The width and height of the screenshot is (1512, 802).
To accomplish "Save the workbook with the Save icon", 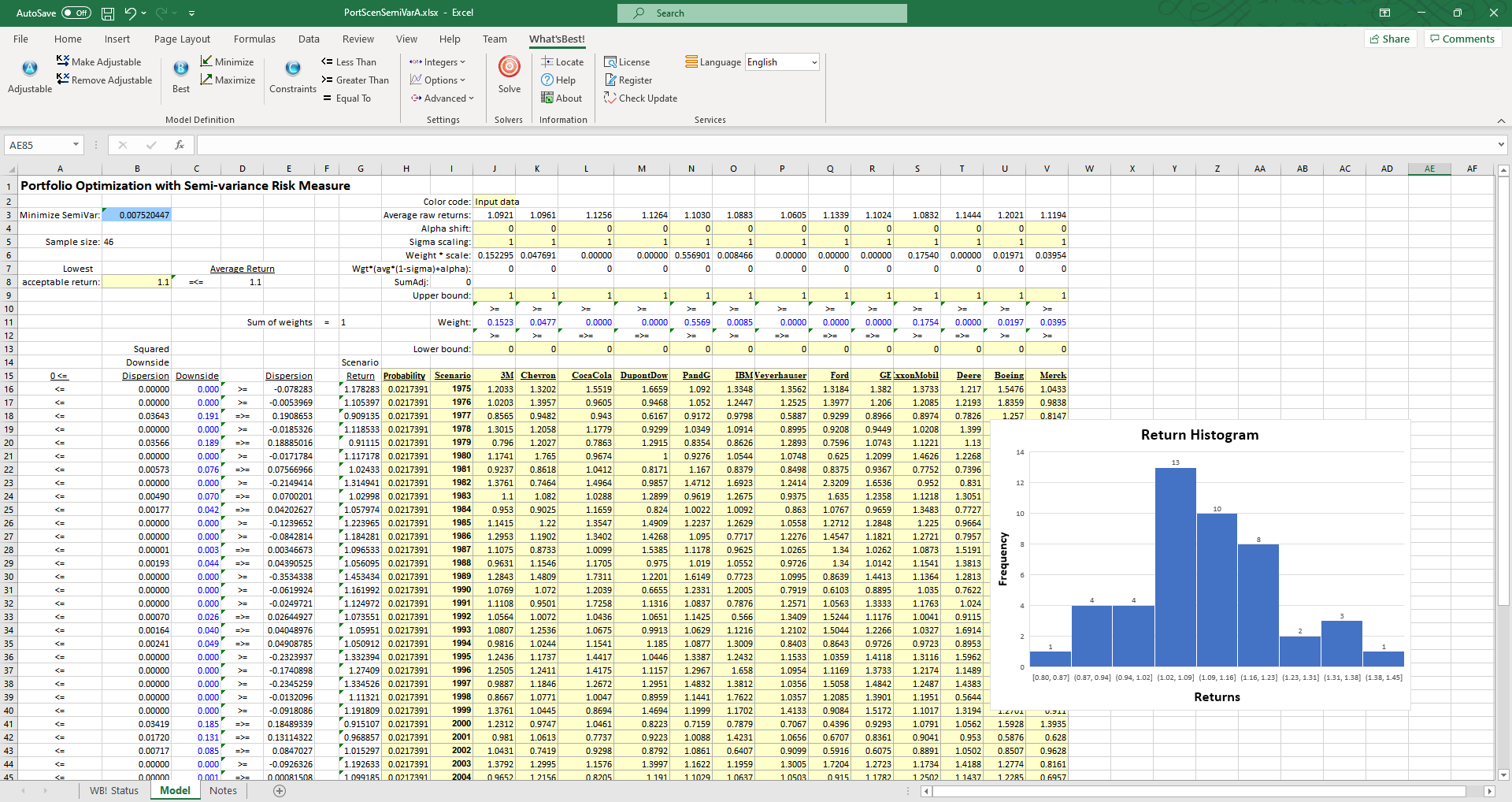I will coord(108,13).
